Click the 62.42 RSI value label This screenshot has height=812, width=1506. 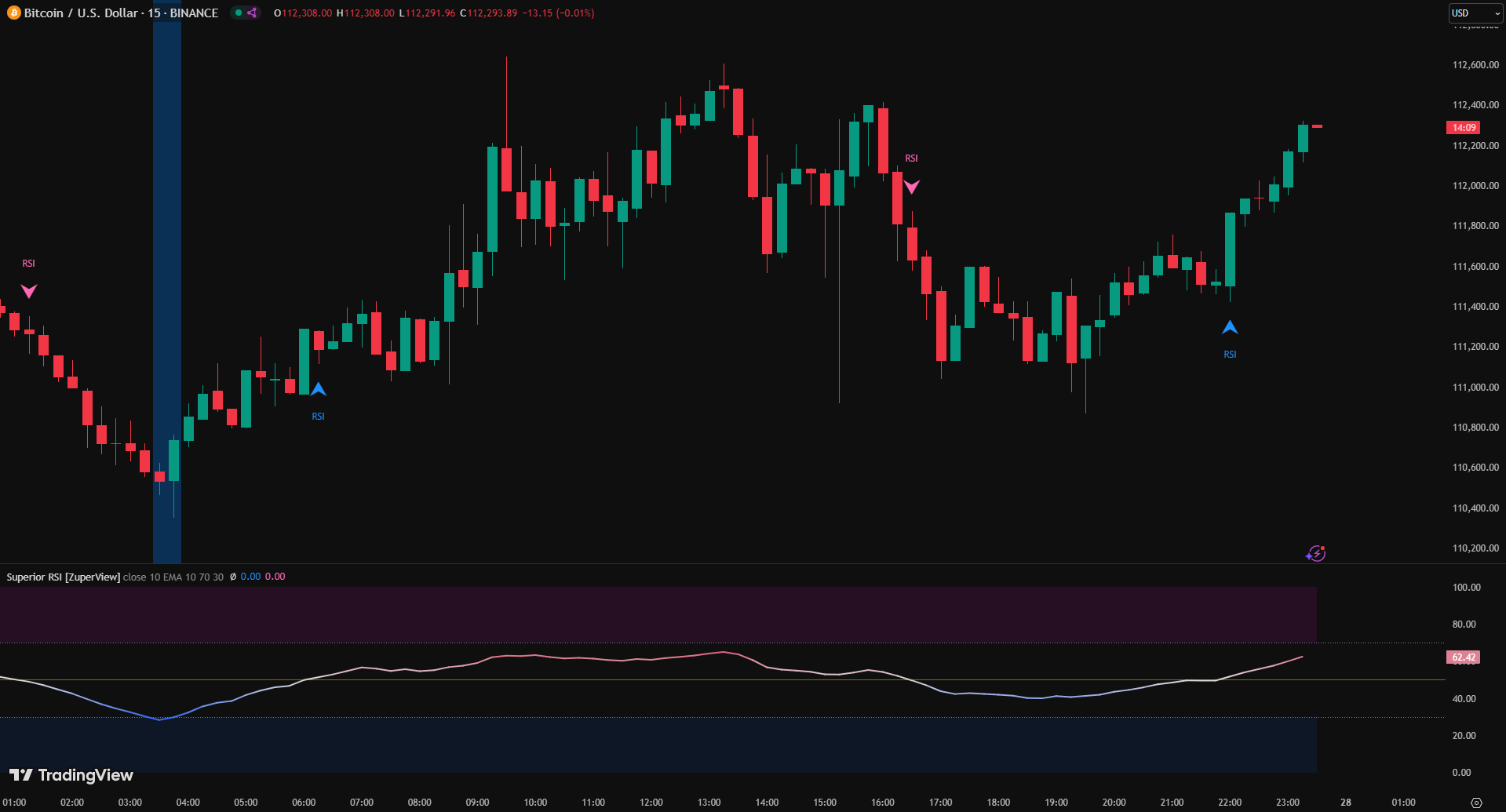coord(1463,657)
